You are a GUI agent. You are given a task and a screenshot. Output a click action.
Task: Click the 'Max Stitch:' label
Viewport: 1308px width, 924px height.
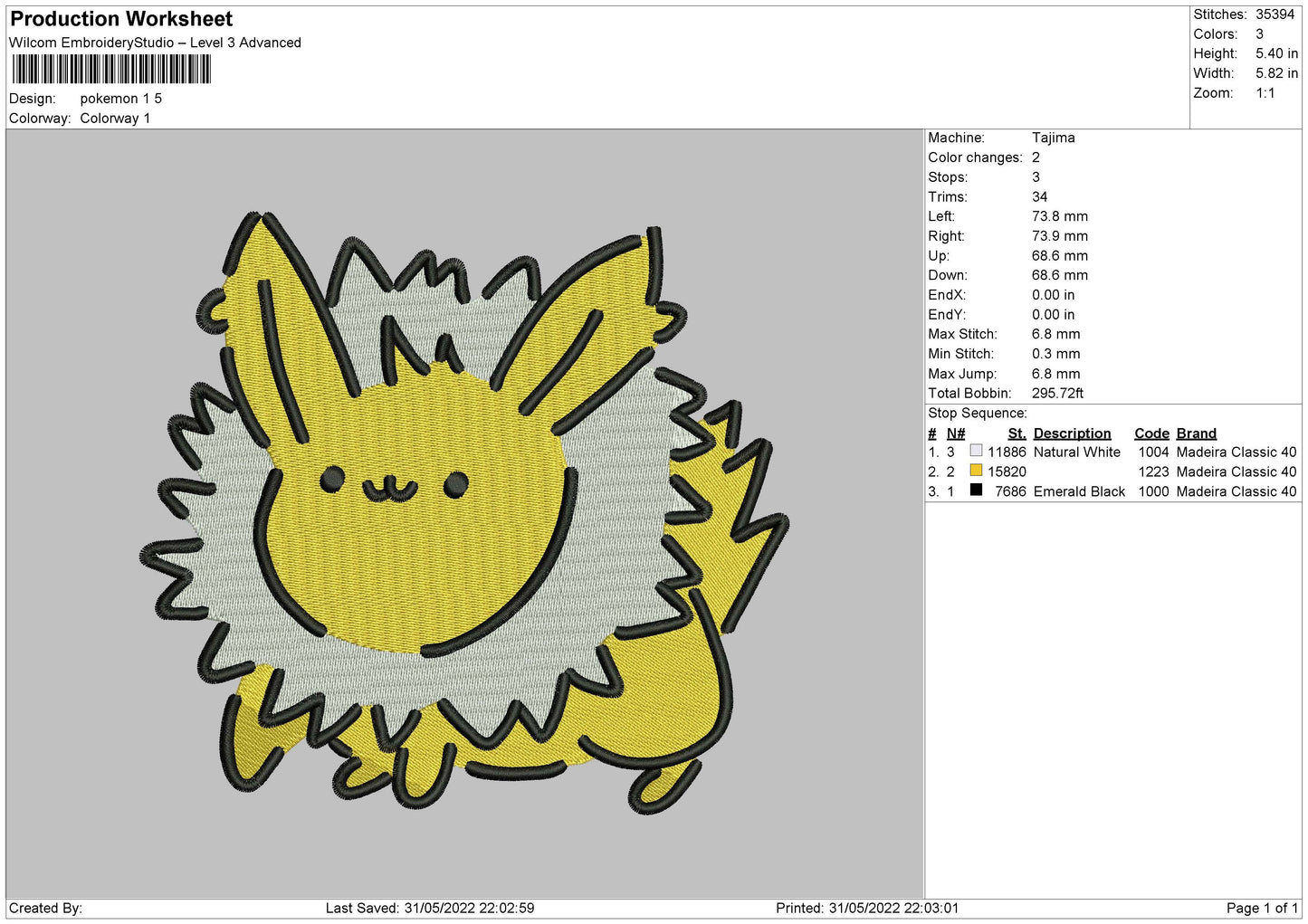pyautogui.click(x=962, y=334)
